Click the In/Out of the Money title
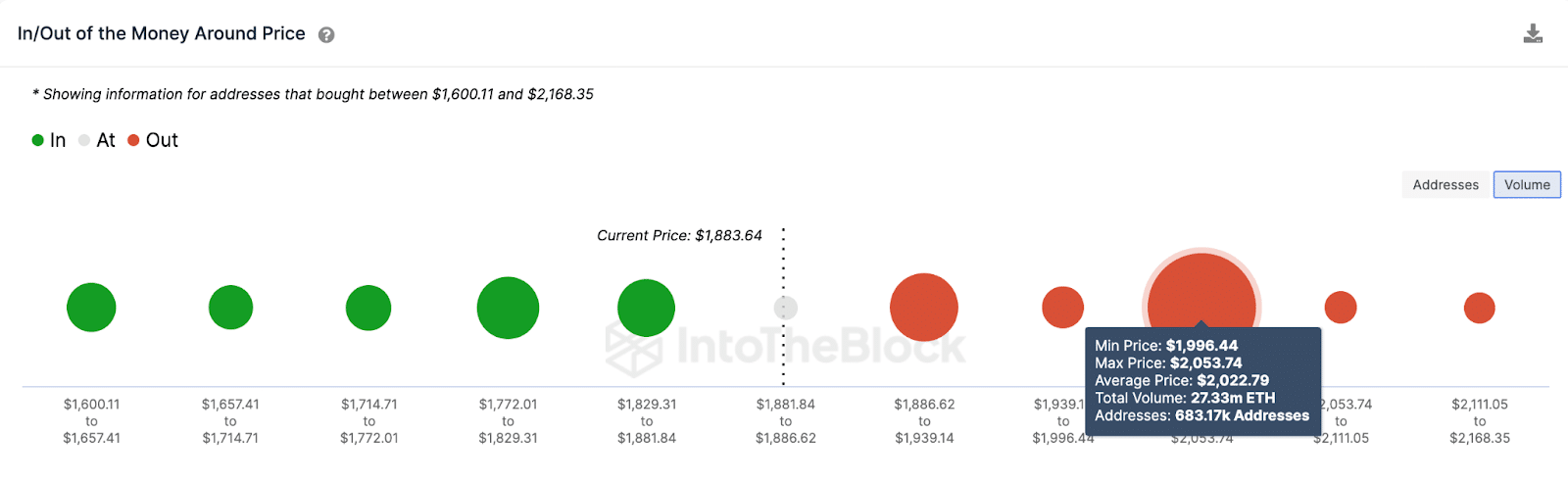This screenshot has width=1568, height=481. point(162,33)
